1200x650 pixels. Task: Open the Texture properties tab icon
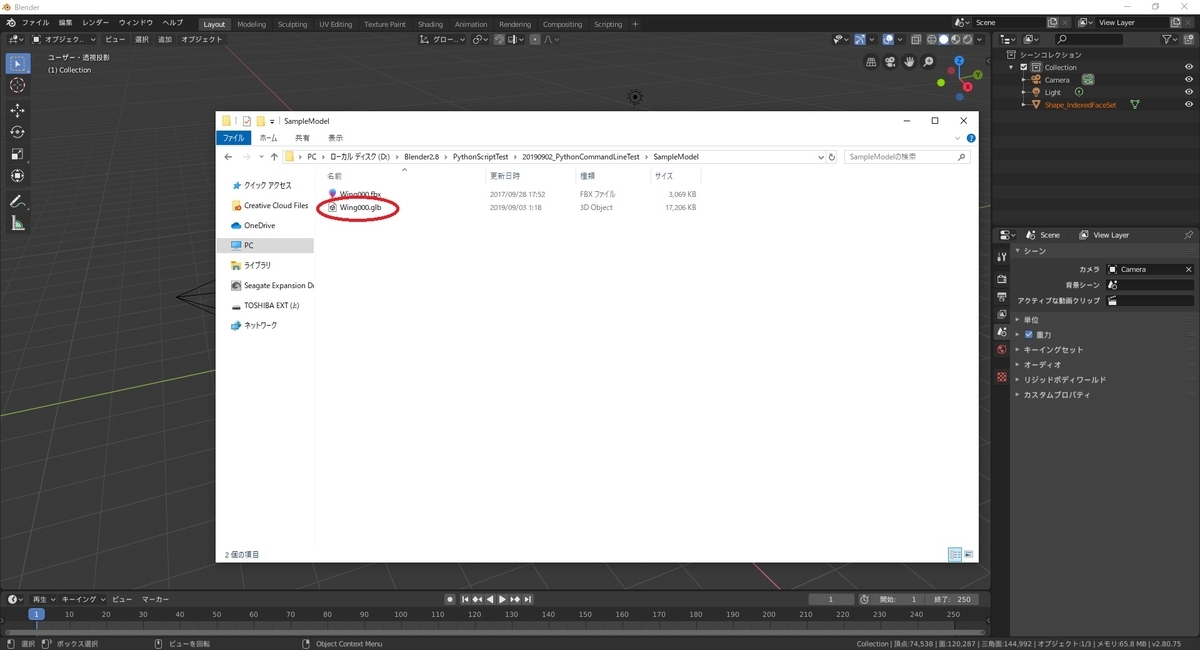tap(1002, 377)
